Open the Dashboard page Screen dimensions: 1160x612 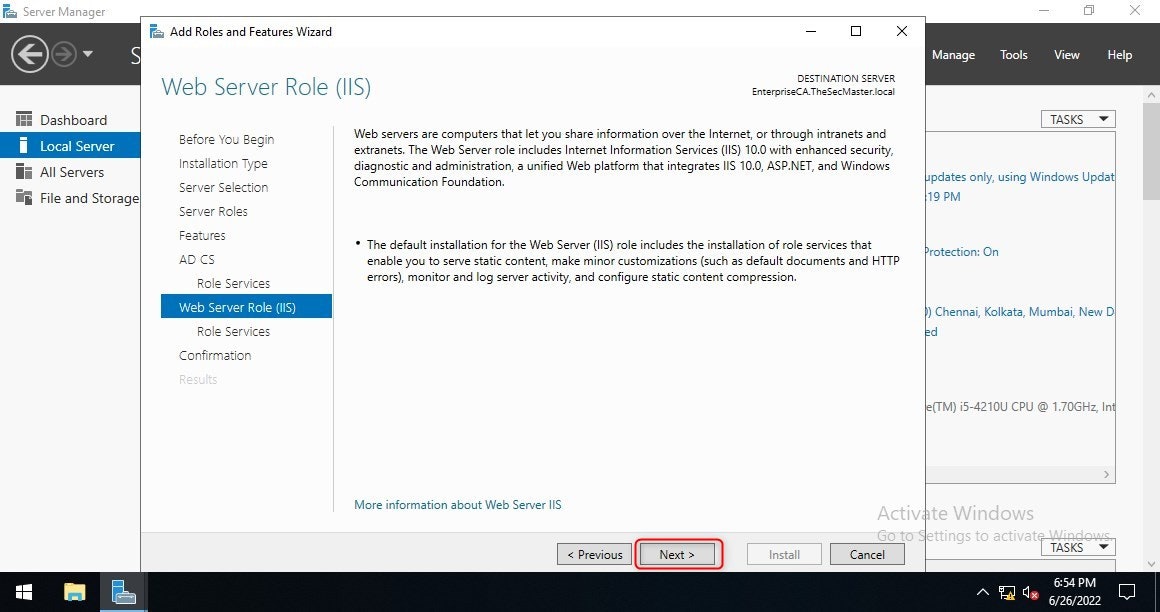(73, 120)
